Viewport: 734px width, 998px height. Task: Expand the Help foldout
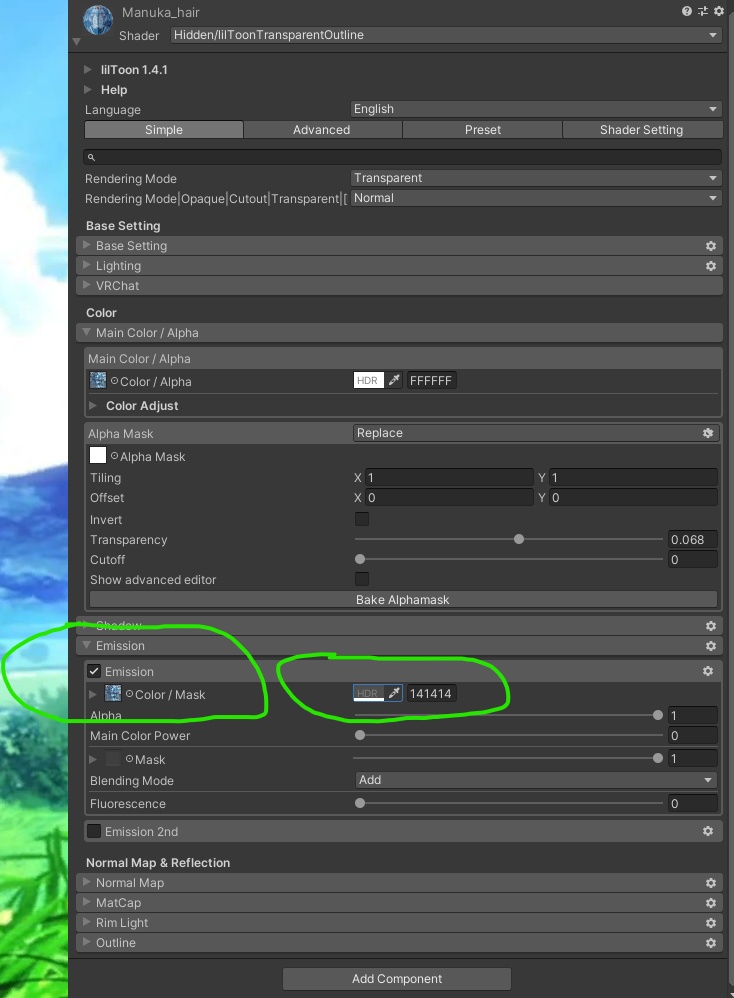[88, 90]
